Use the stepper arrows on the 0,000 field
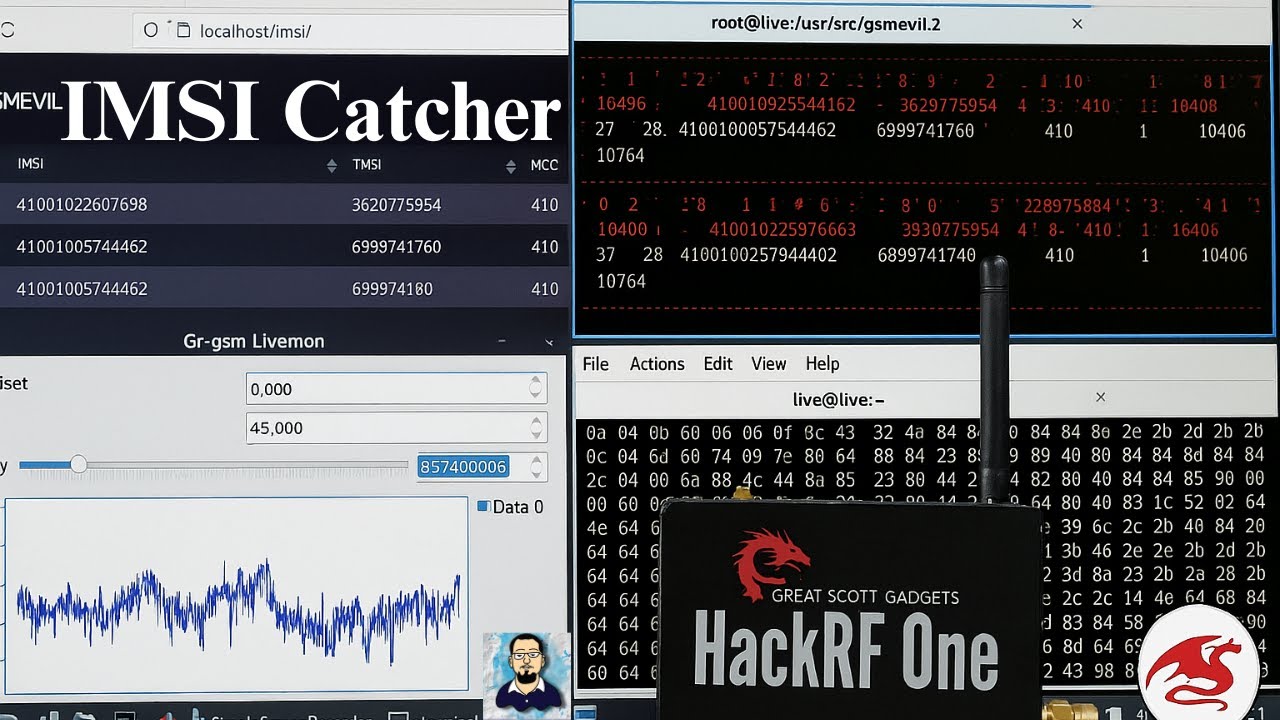 [x=536, y=389]
